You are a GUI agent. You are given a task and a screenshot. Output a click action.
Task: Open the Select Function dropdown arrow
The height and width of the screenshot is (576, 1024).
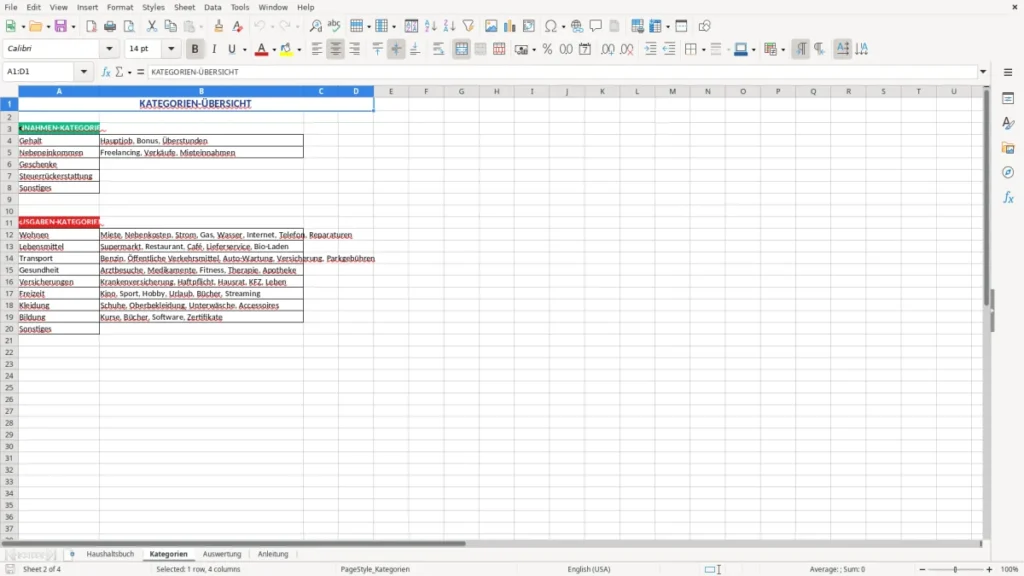pyautogui.click(x=129, y=72)
